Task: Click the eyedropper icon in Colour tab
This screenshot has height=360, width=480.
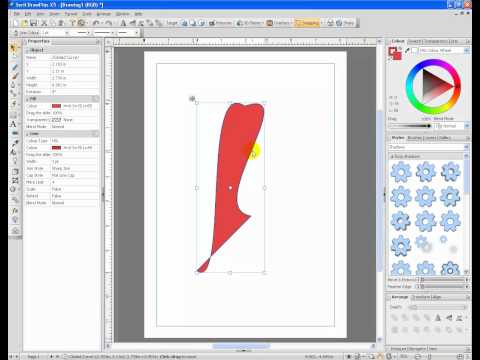Action: [x=407, y=50]
